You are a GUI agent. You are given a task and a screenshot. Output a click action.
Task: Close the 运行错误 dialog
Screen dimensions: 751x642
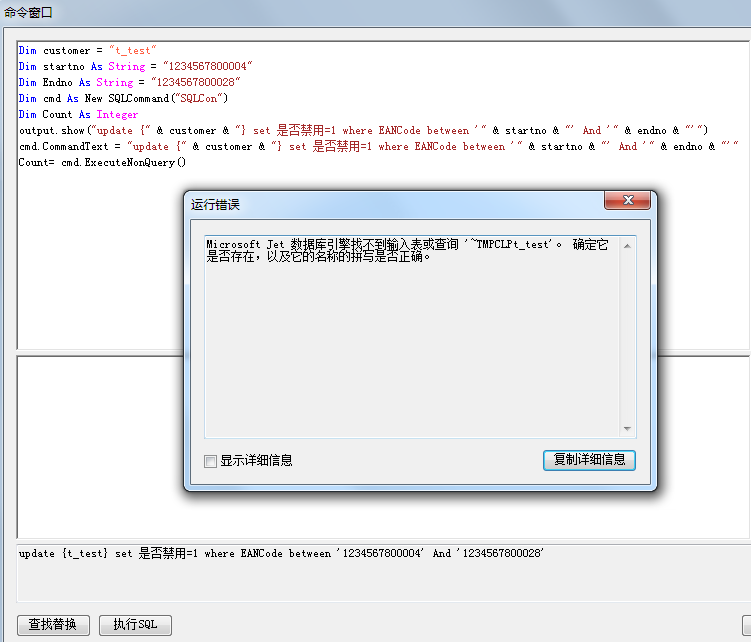click(x=627, y=200)
